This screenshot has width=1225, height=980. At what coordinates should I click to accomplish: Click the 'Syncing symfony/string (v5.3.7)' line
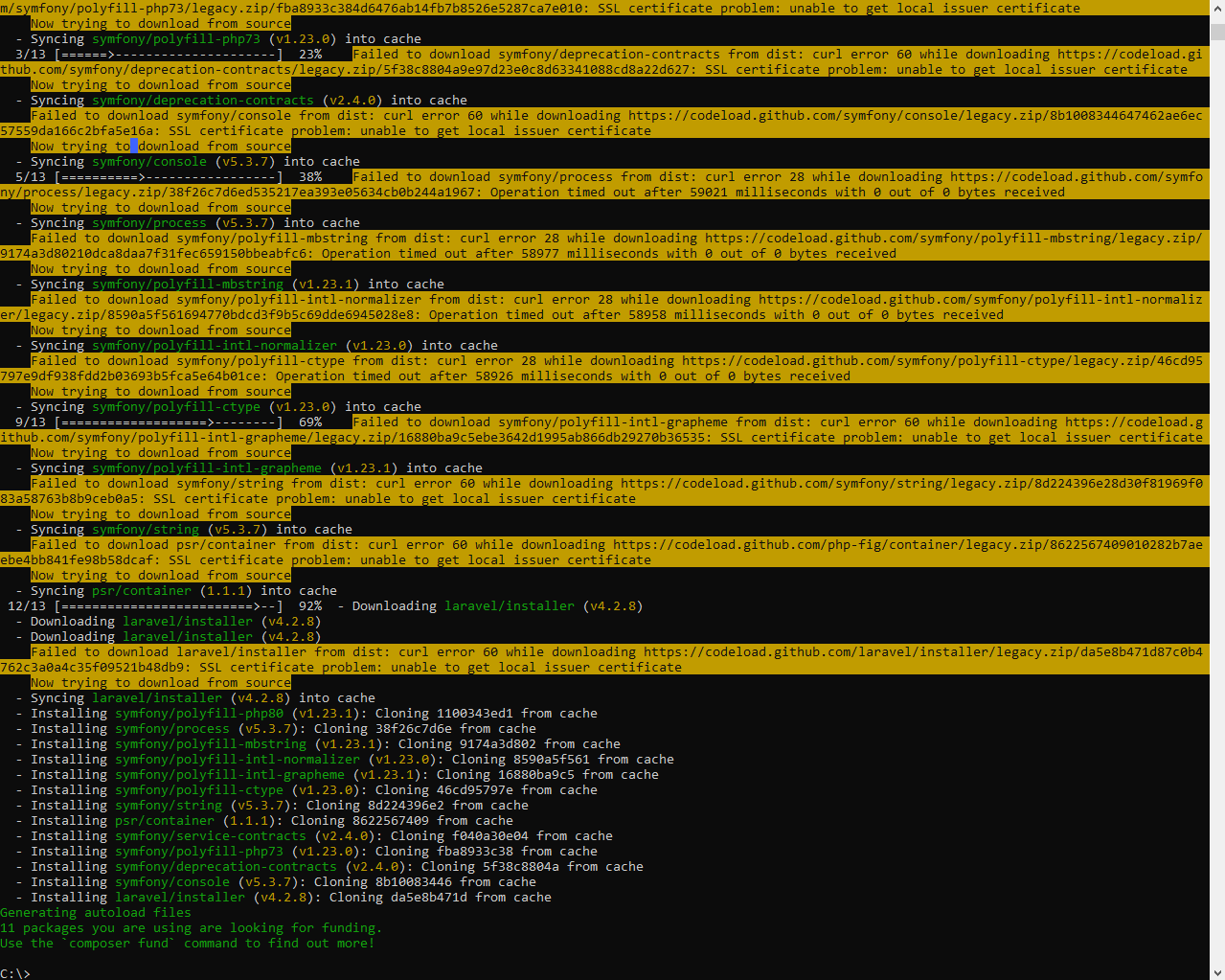pyautogui.click(x=184, y=530)
